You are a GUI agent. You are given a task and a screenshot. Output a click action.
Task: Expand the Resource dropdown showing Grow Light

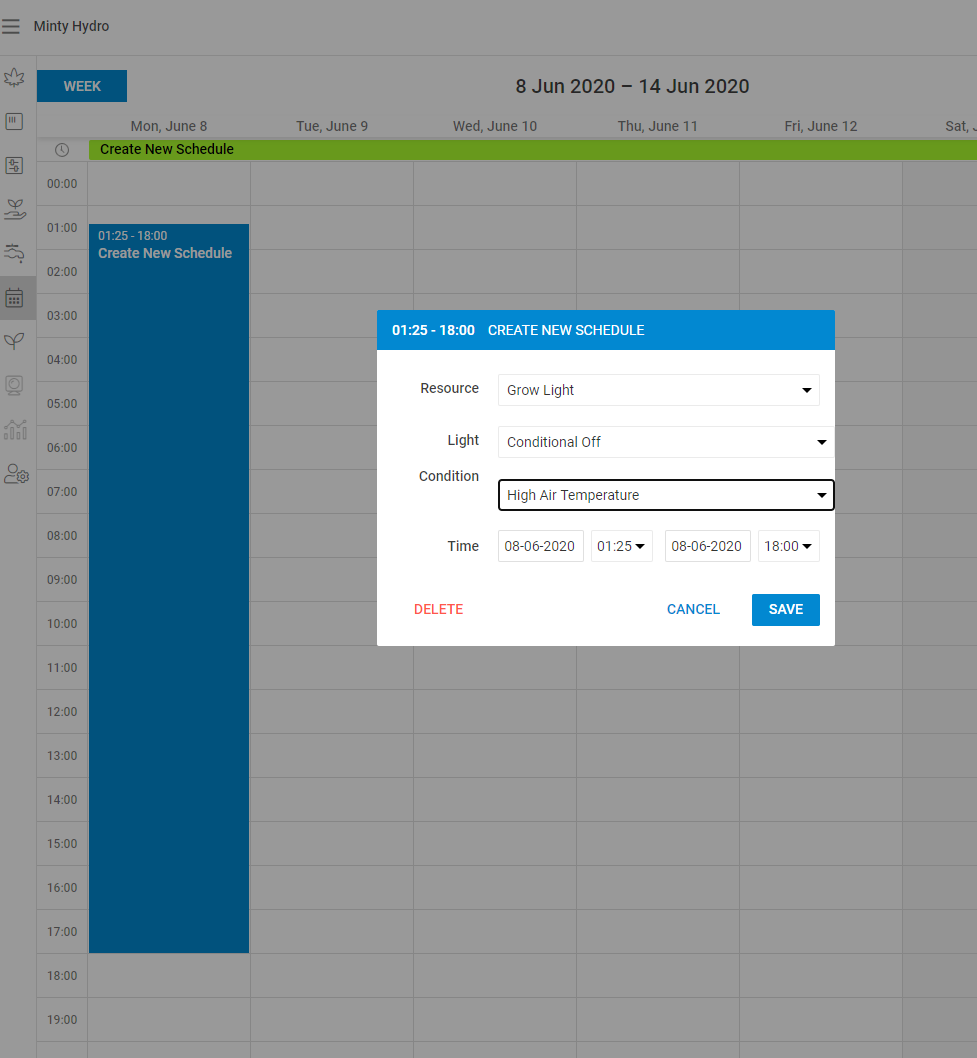658,390
